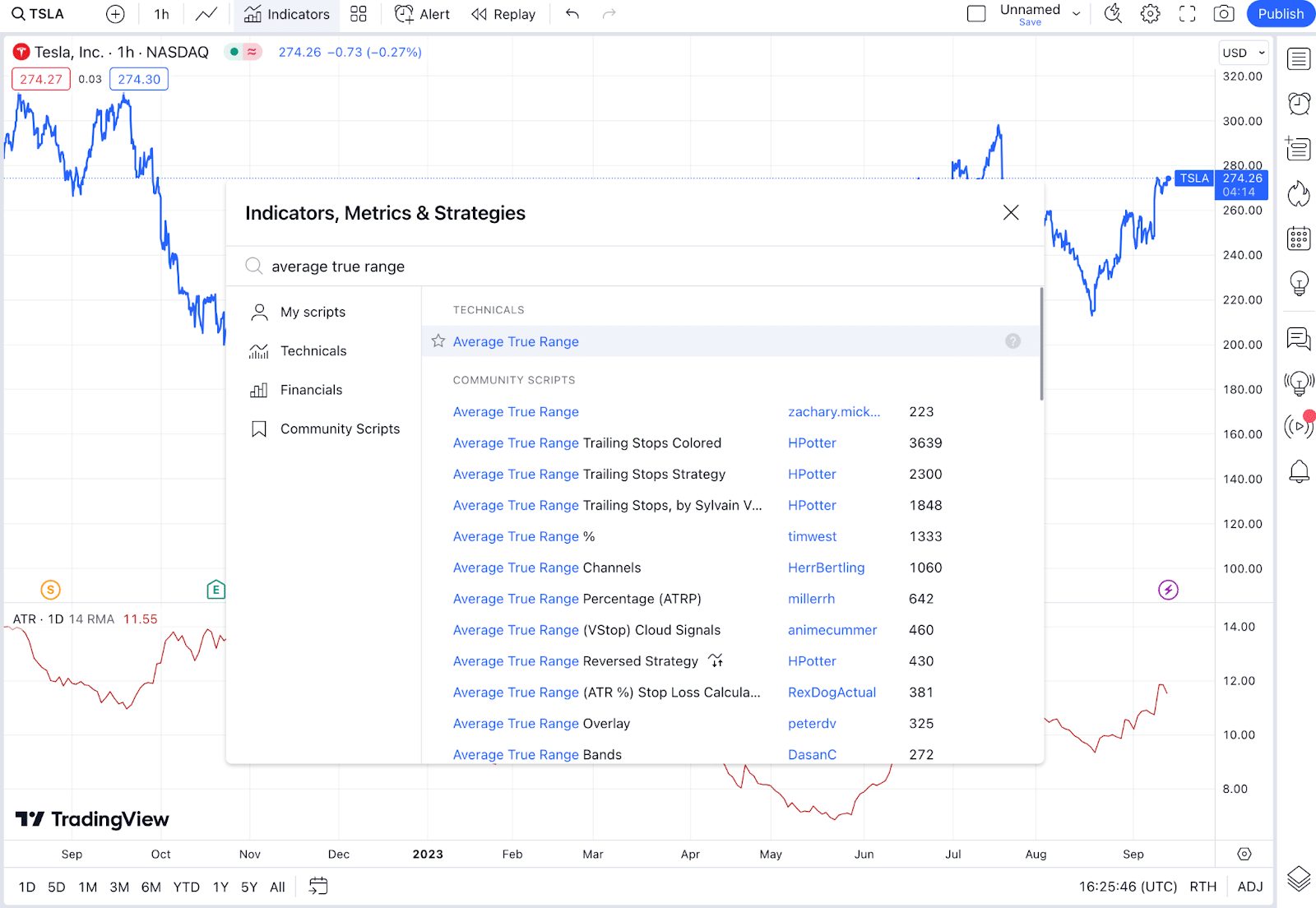Click the 274.30 buy price button

[x=139, y=80]
